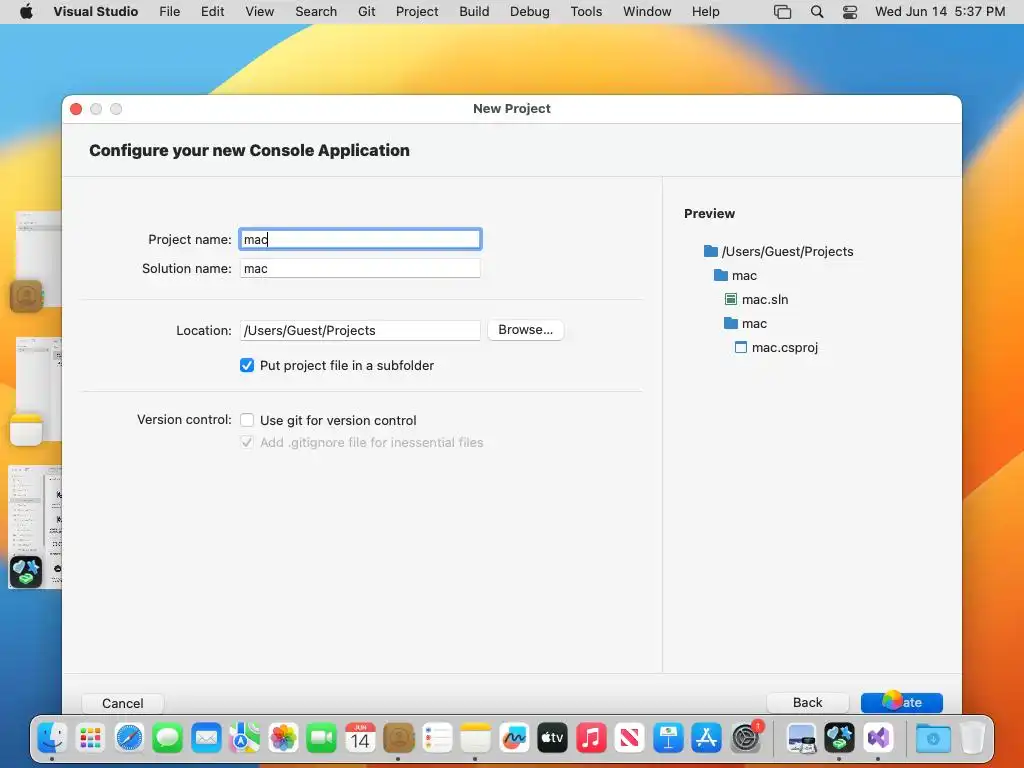Click Stage Manager icon in menu bar

(x=782, y=12)
